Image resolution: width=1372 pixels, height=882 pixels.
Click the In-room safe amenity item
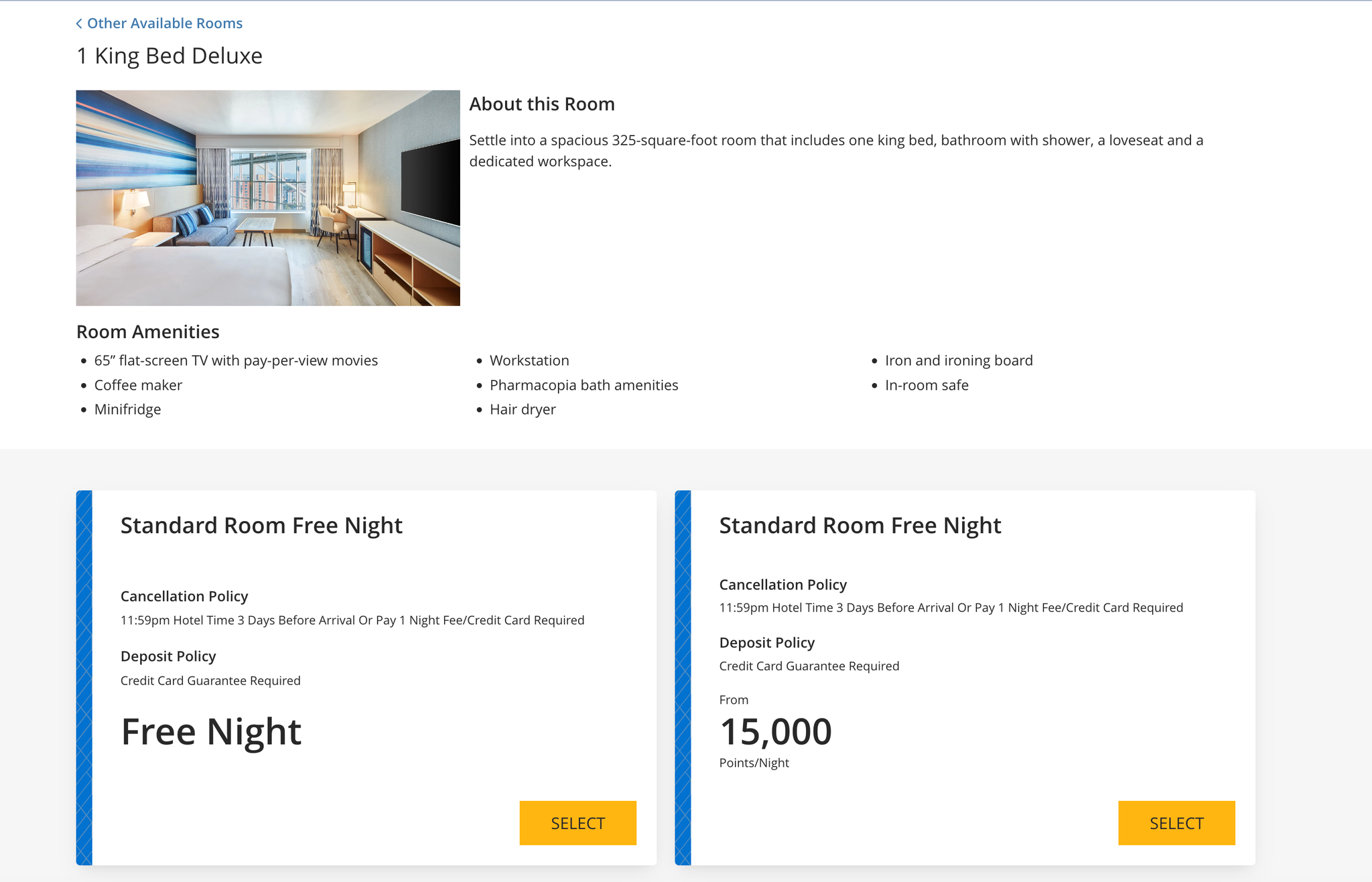tap(926, 385)
